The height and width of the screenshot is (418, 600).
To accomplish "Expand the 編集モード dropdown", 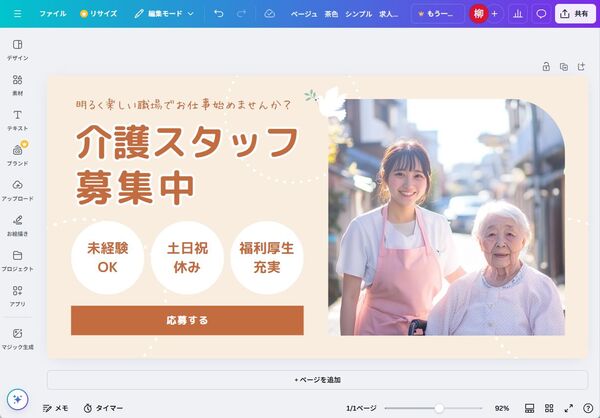I will coord(164,14).
